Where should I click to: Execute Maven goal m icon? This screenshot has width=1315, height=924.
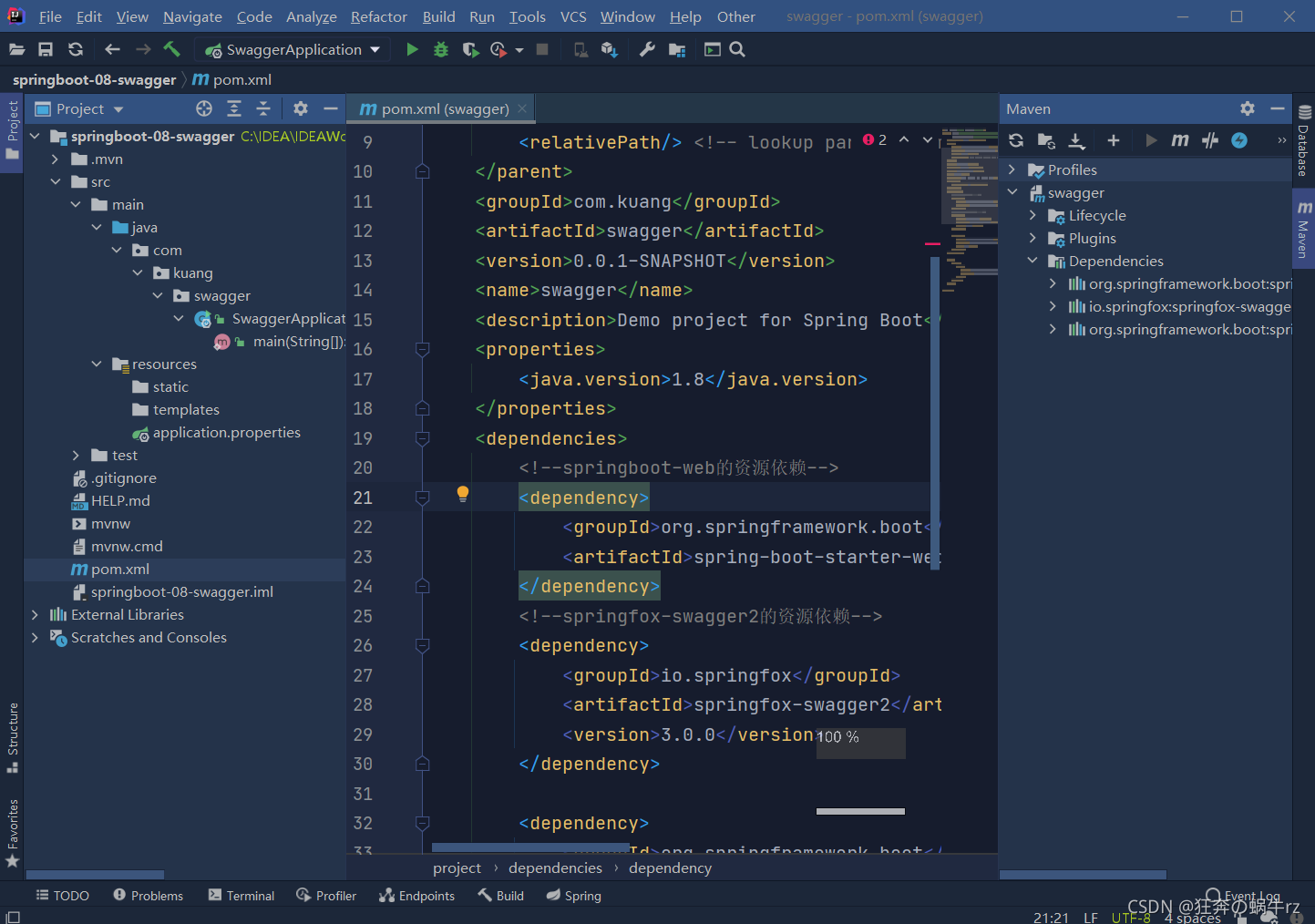point(1180,140)
